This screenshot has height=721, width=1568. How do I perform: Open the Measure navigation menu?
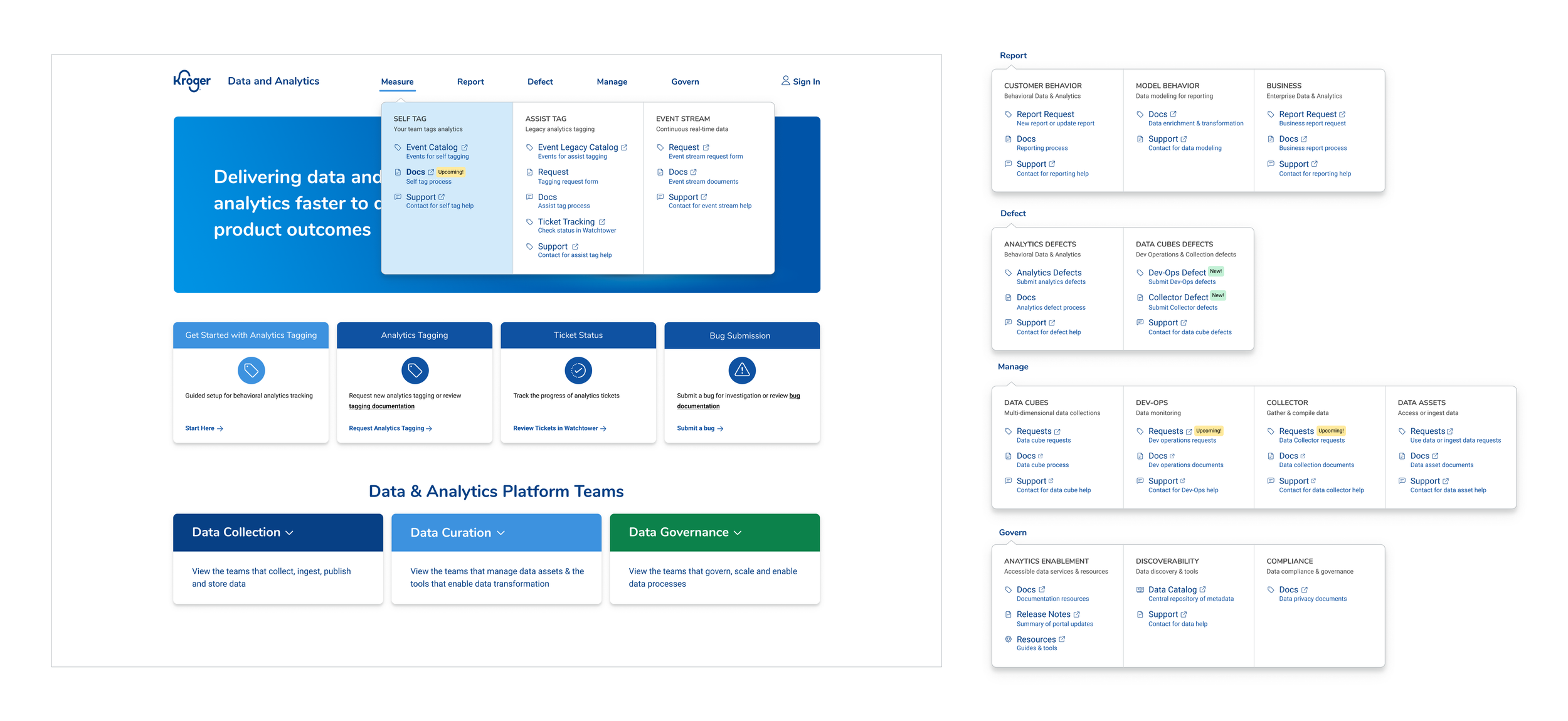point(397,82)
